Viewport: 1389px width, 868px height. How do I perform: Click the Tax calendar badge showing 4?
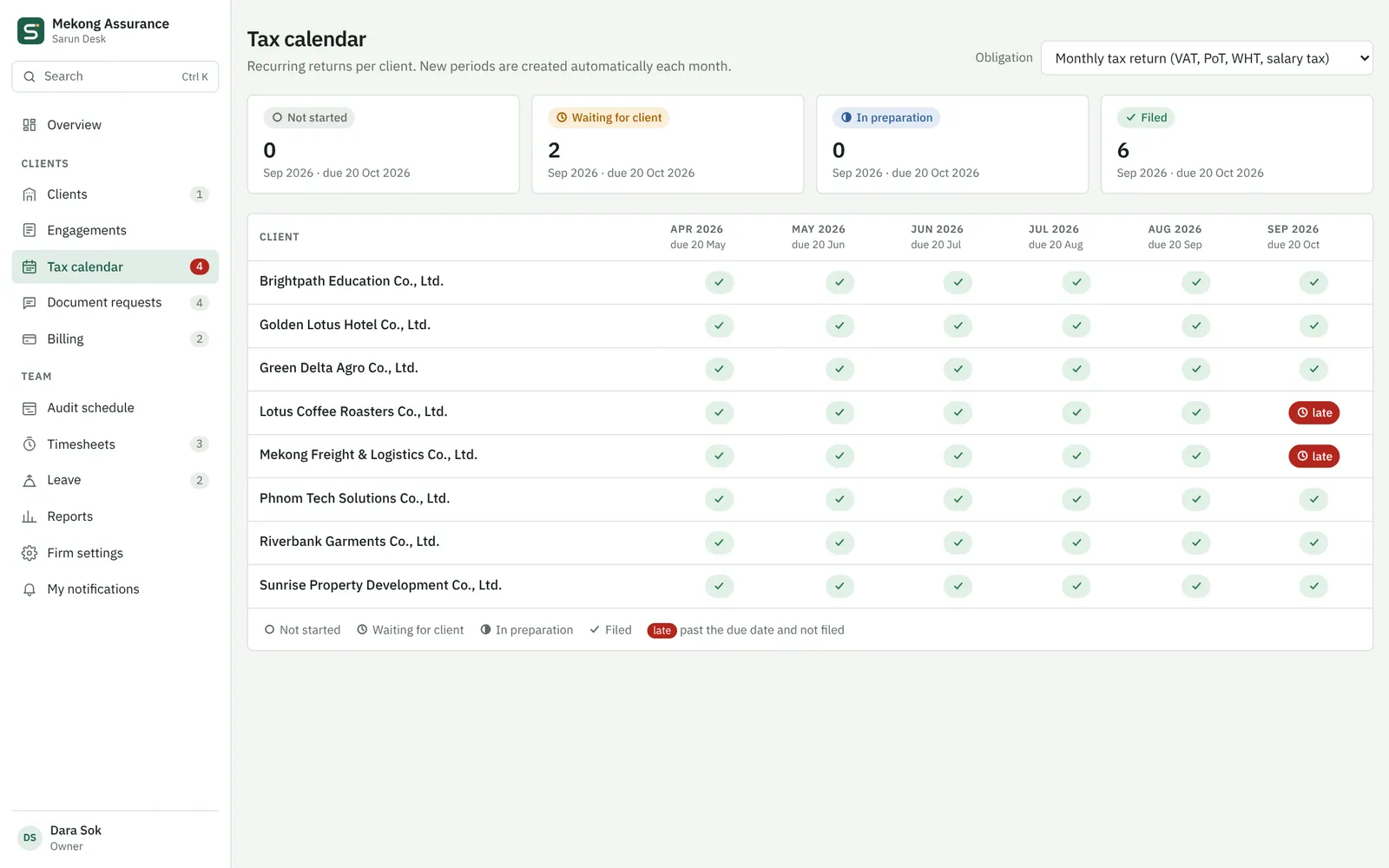pos(200,266)
